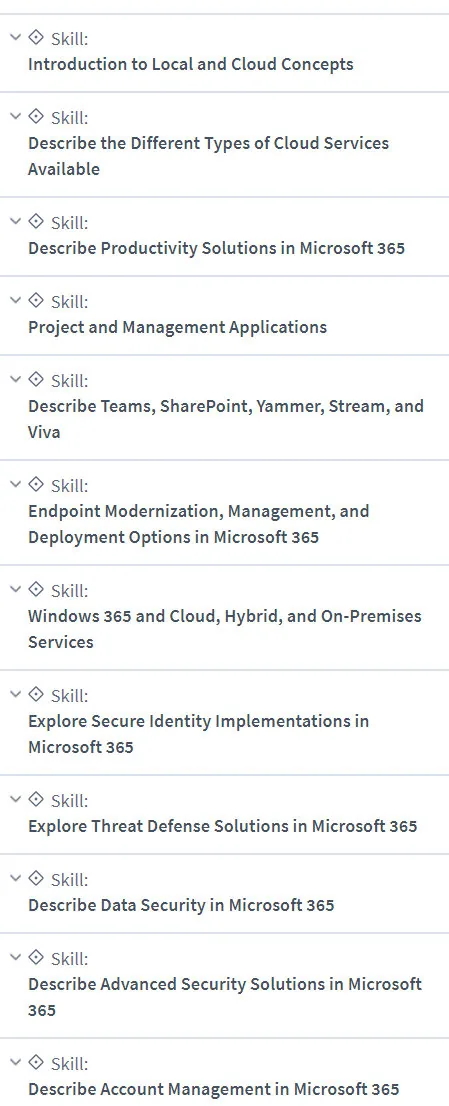Open Explore Threat Defense Solutions in Microsoft 365
This screenshot has height=1106, width=449.
223,826
